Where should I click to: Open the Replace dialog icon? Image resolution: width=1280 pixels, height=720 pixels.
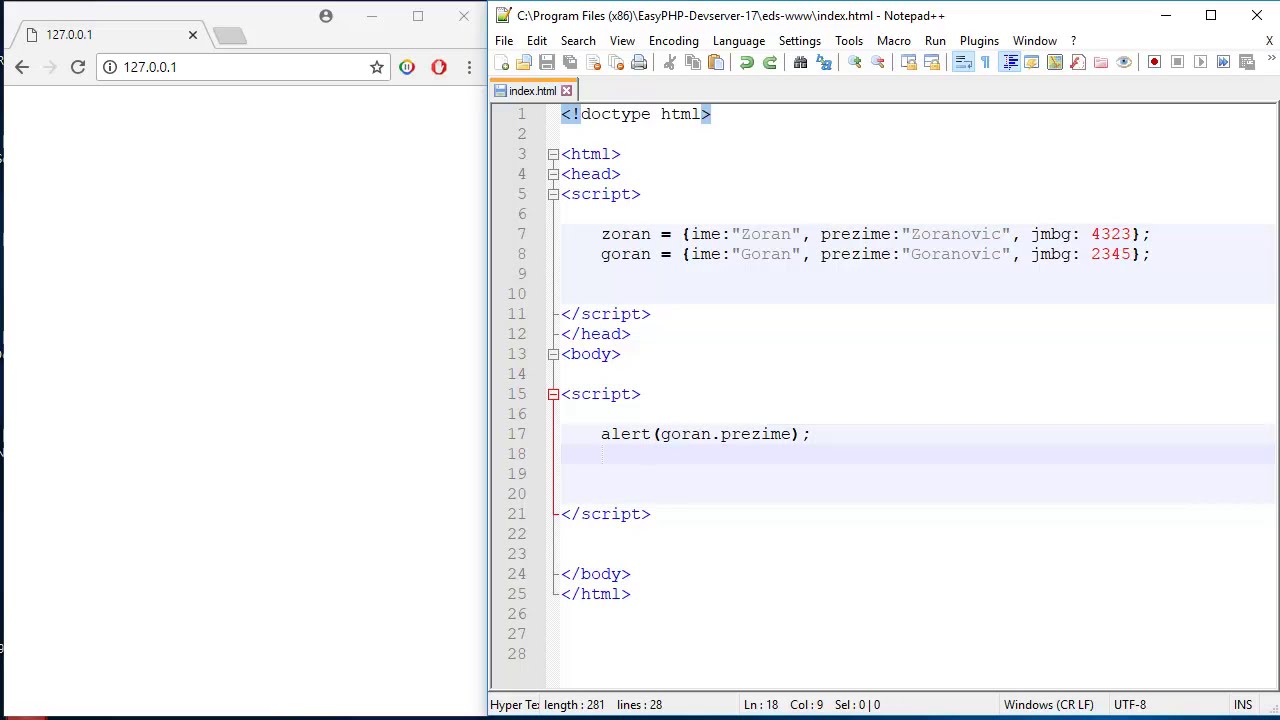(x=824, y=62)
